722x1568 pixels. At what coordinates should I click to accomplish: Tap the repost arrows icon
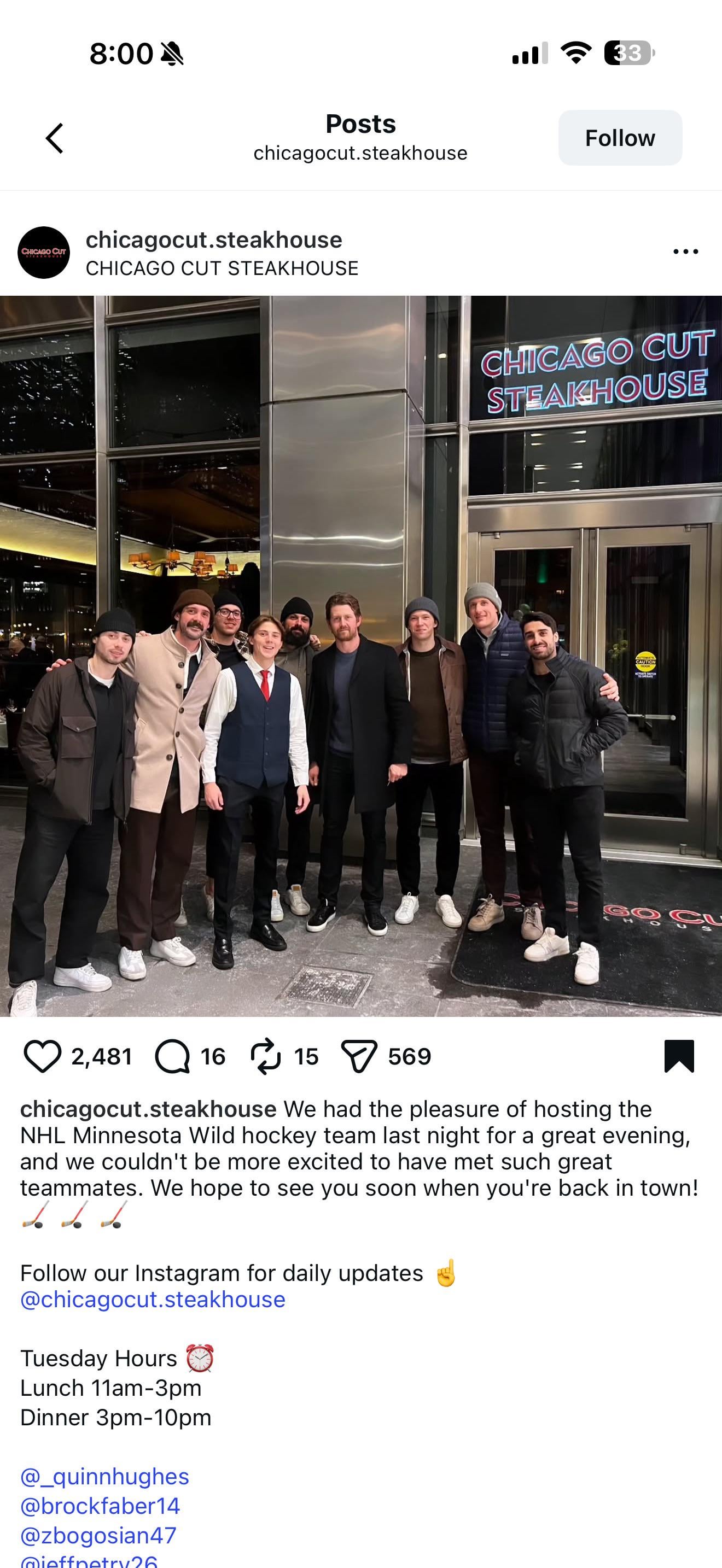click(266, 1056)
